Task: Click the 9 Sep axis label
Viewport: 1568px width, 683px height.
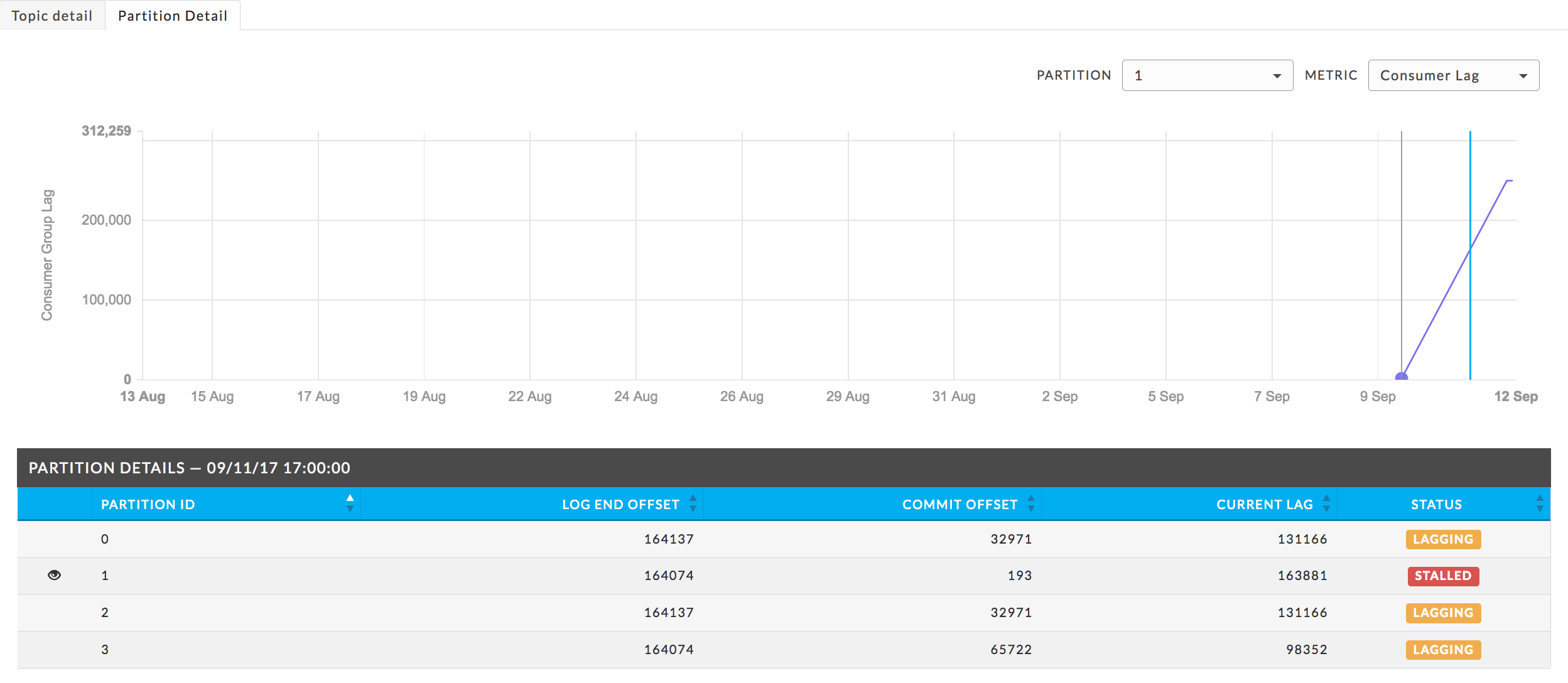Action: click(x=1378, y=396)
